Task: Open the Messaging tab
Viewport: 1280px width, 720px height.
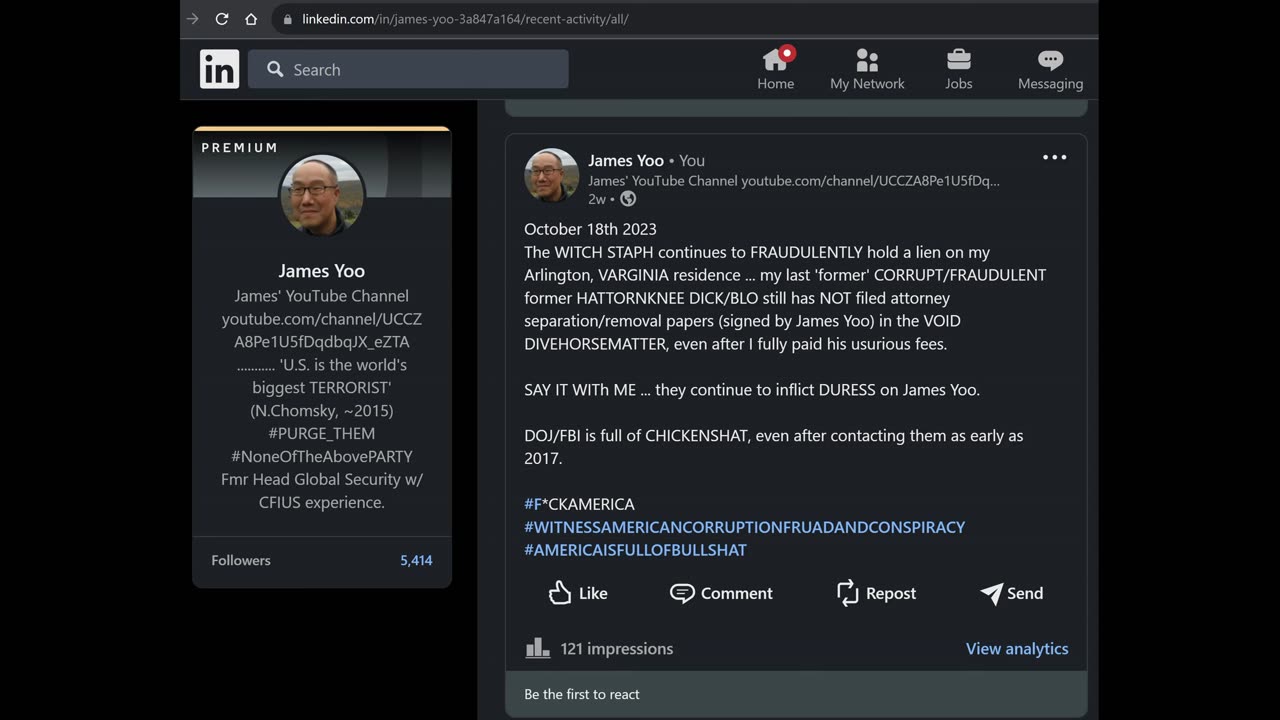Action: [1050, 70]
